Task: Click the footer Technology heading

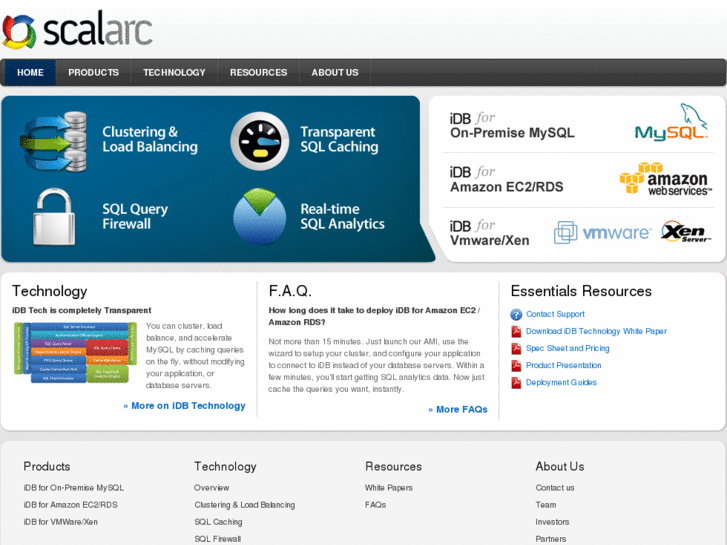Action: (225, 467)
